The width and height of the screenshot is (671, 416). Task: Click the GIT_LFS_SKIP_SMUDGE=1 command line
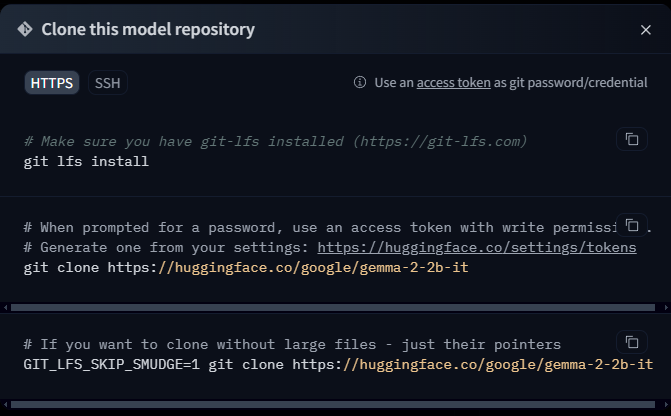(338, 365)
